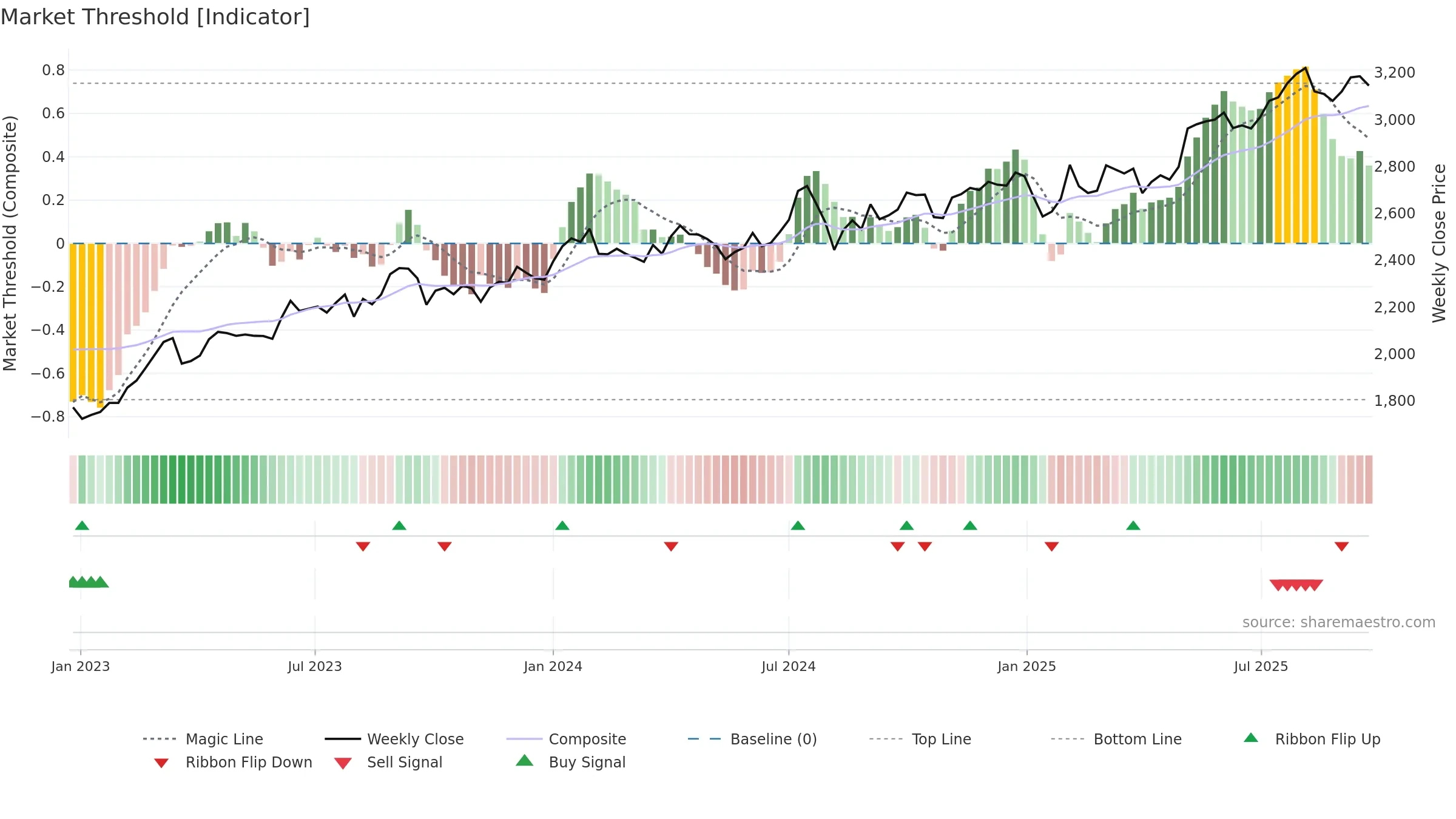Click the green flip-up triangle between Jan 2025 and Jul 2025
The width and height of the screenshot is (1456, 819).
[1133, 525]
